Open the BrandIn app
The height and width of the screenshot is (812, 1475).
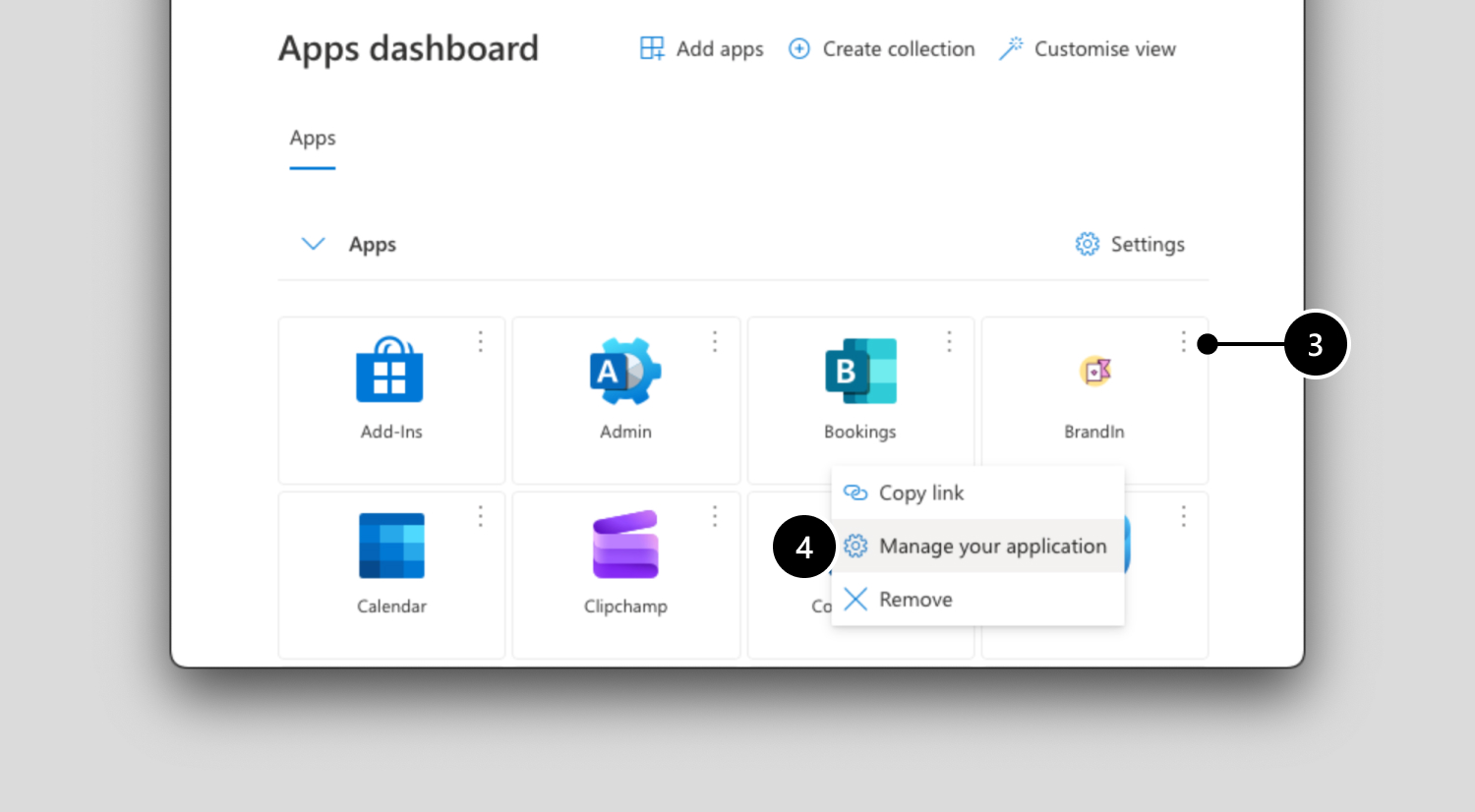[x=1094, y=400]
